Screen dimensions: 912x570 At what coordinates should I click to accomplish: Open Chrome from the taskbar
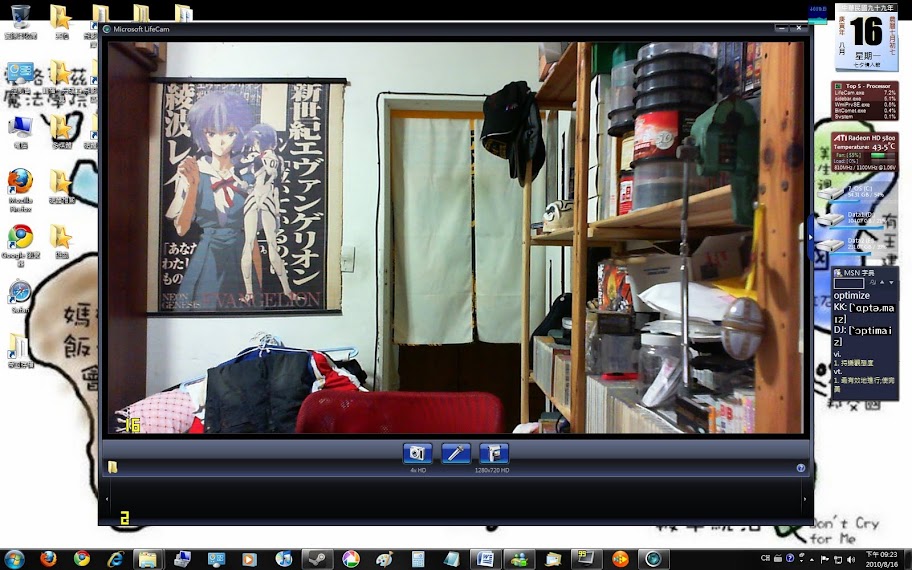tap(81, 559)
